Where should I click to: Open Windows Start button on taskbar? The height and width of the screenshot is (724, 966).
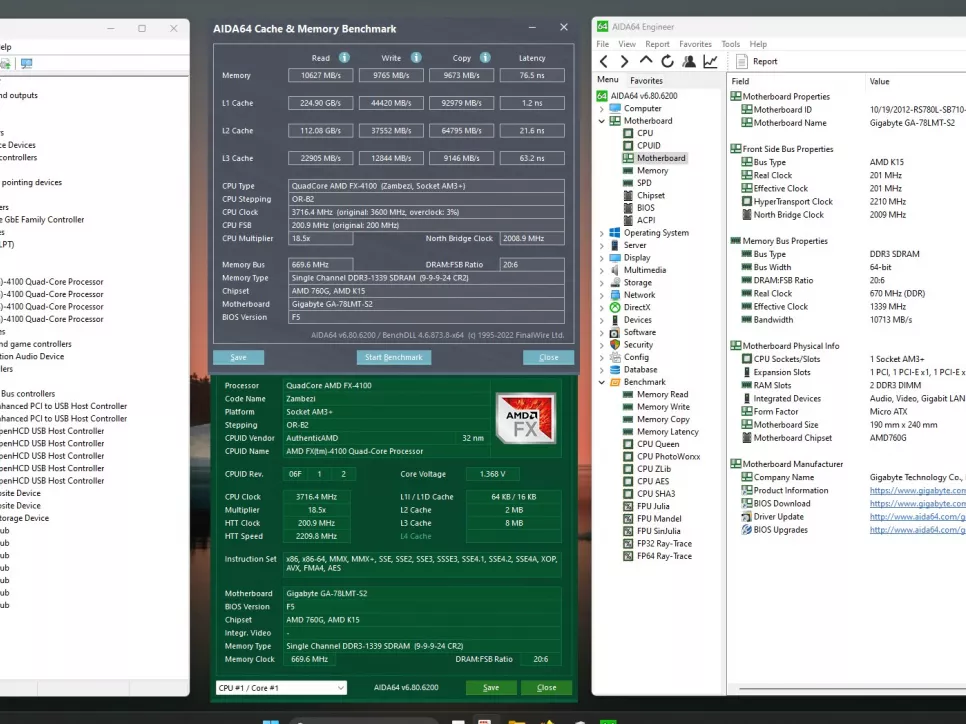click(270, 722)
